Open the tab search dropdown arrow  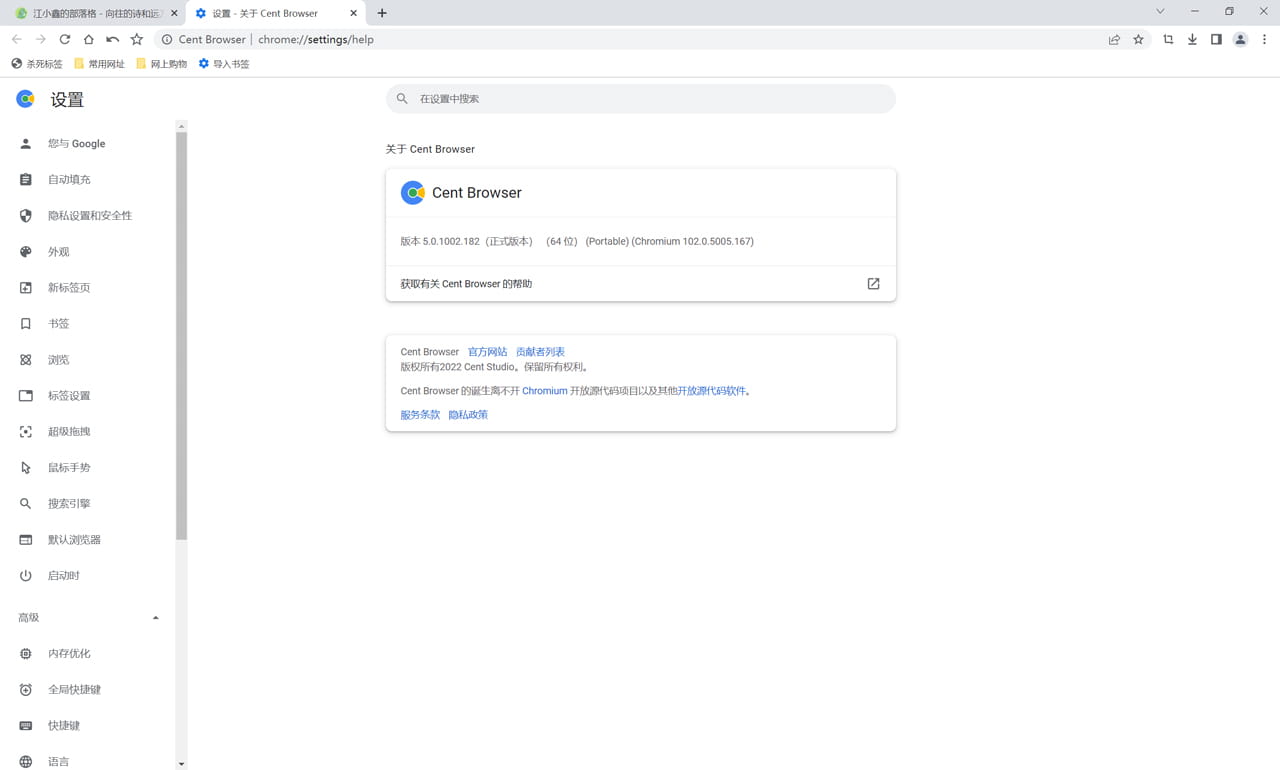(x=1160, y=12)
